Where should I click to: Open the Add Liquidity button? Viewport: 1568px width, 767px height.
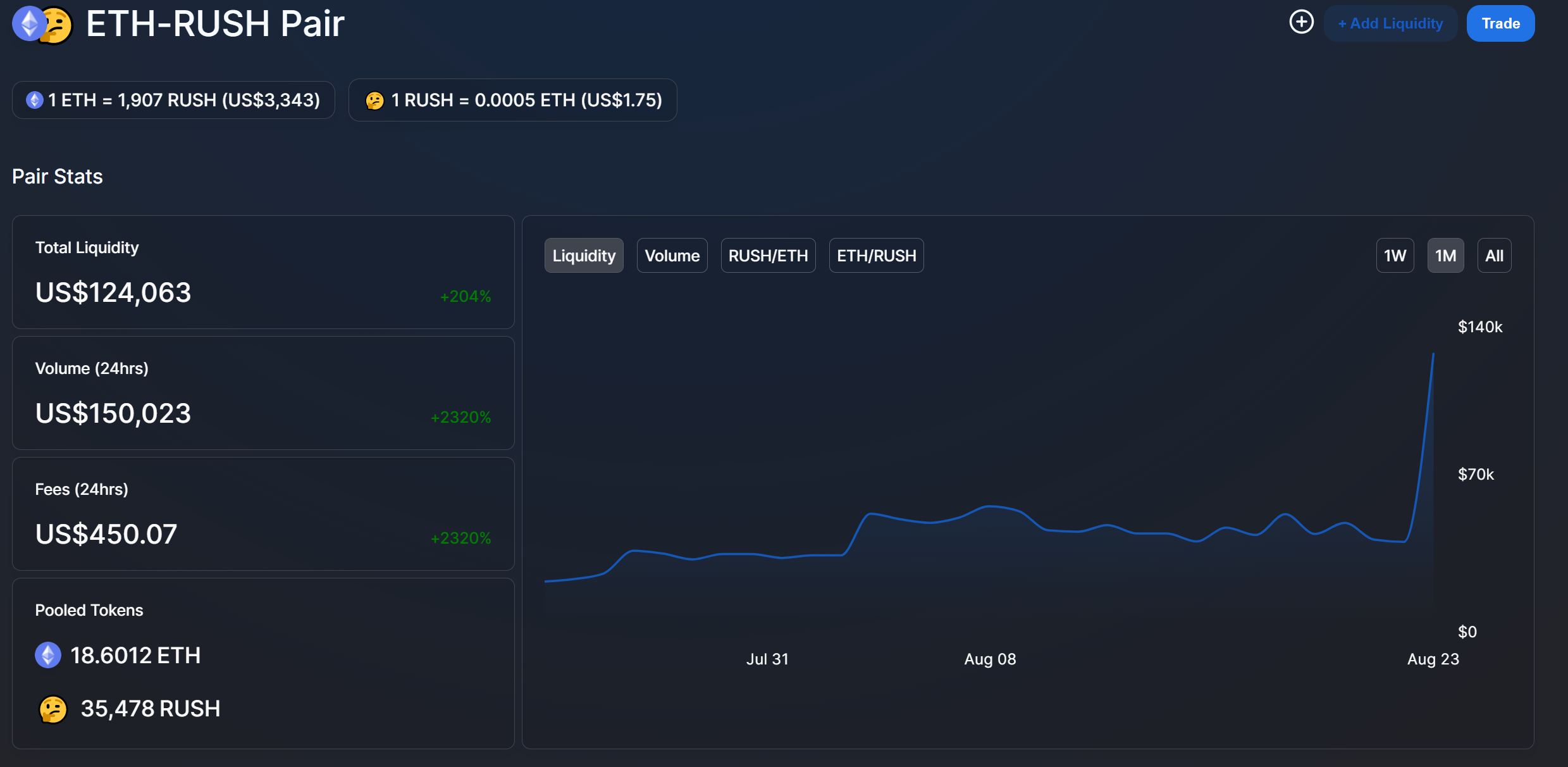1390,23
